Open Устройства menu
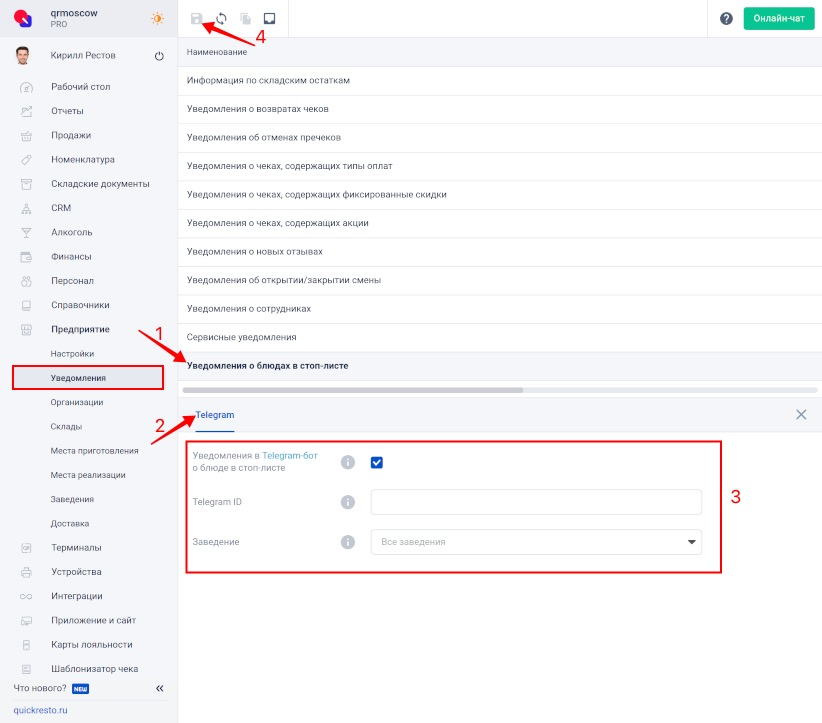This screenshot has width=822, height=723. pyautogui.click(x=76, y=572)
